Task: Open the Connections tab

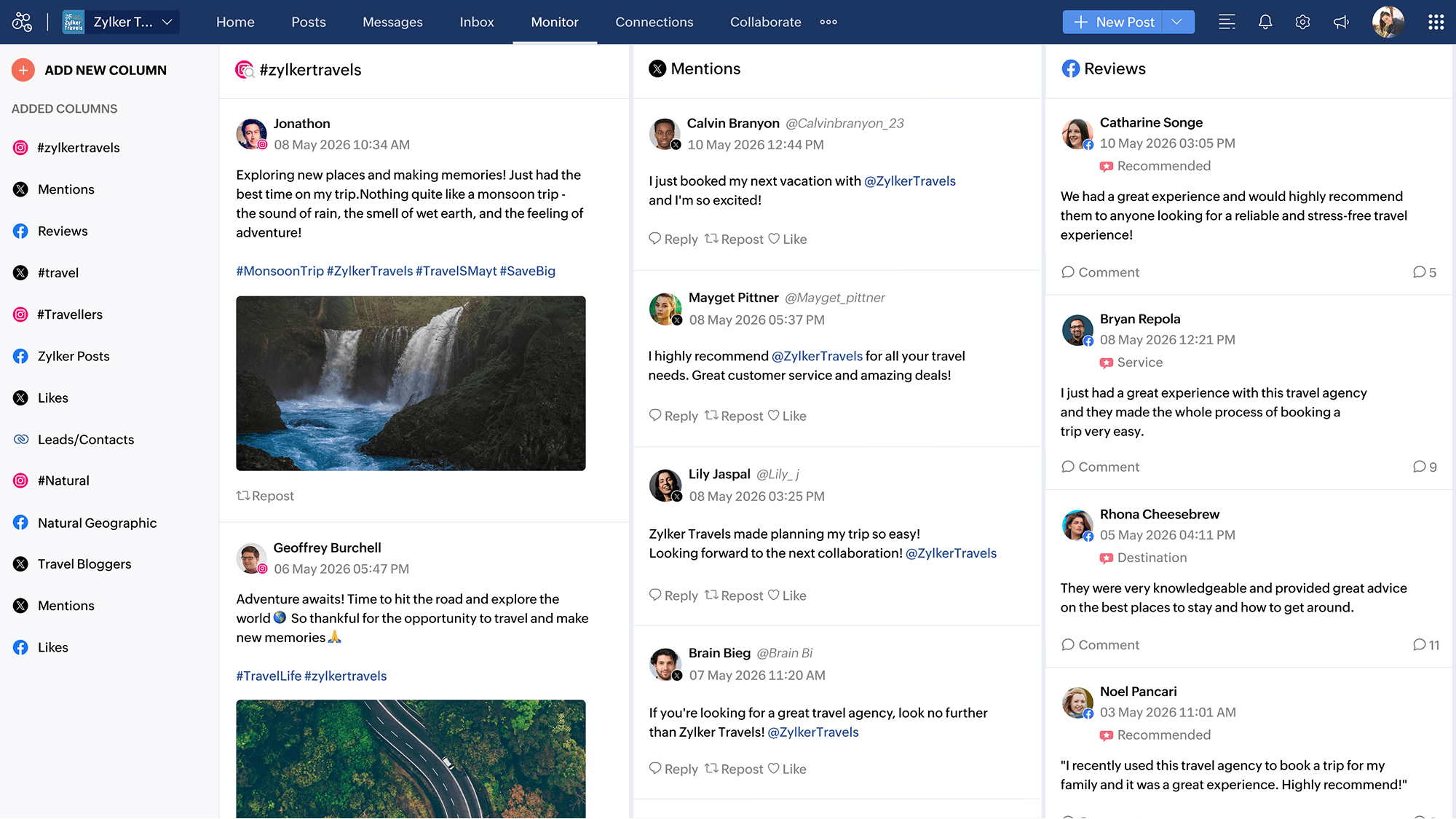Action: tap(654, 22)
